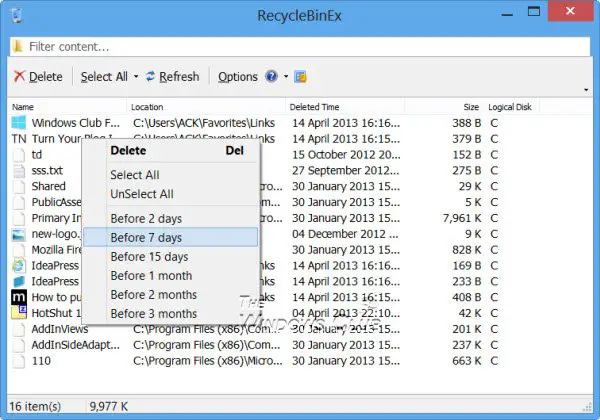Click the Windows logo icon of Windows Club F...
Screen dimensions: 600x420
[19, 123]
